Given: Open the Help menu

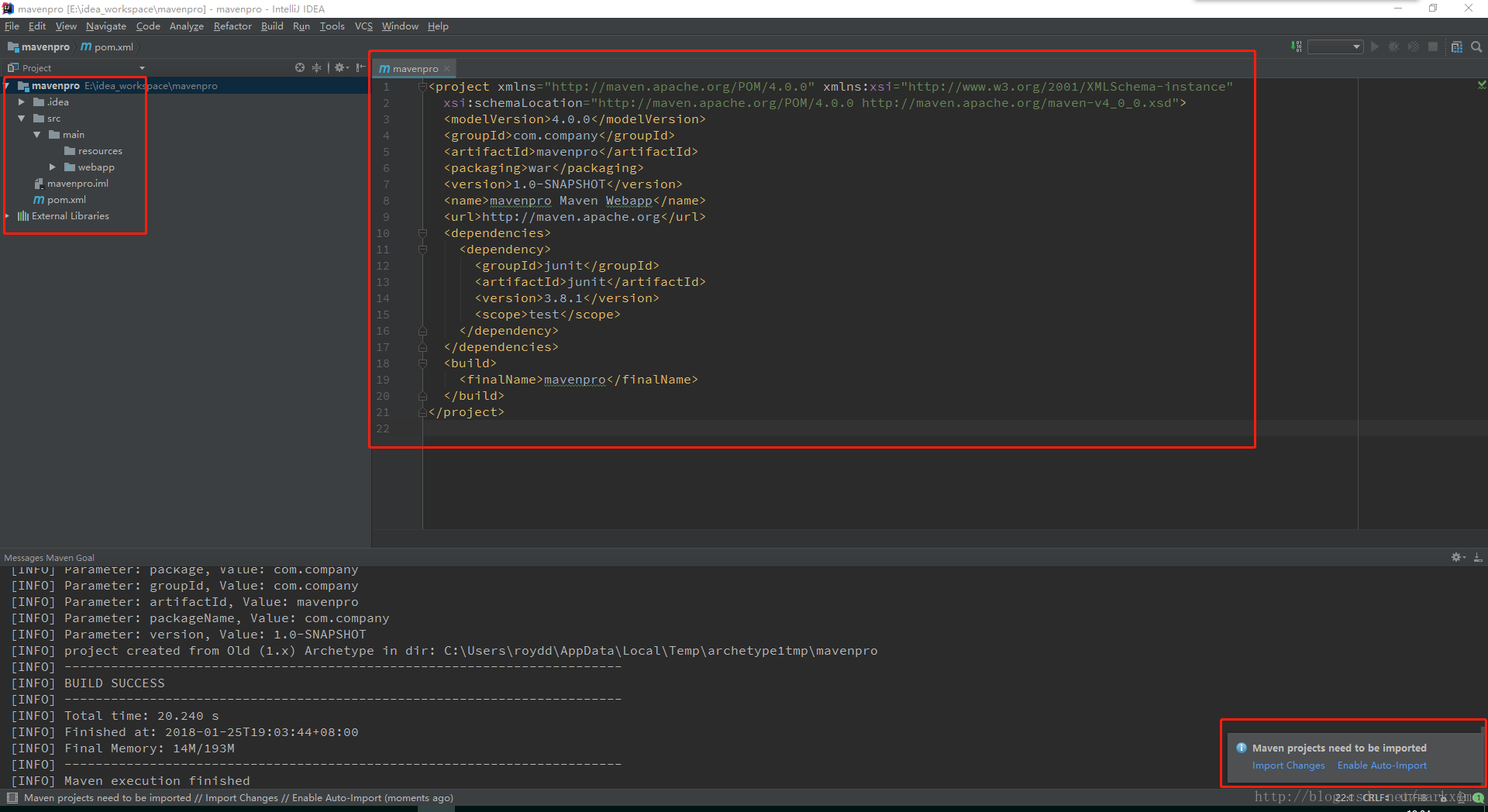Looking at the screenshot, I should (438, 26).
